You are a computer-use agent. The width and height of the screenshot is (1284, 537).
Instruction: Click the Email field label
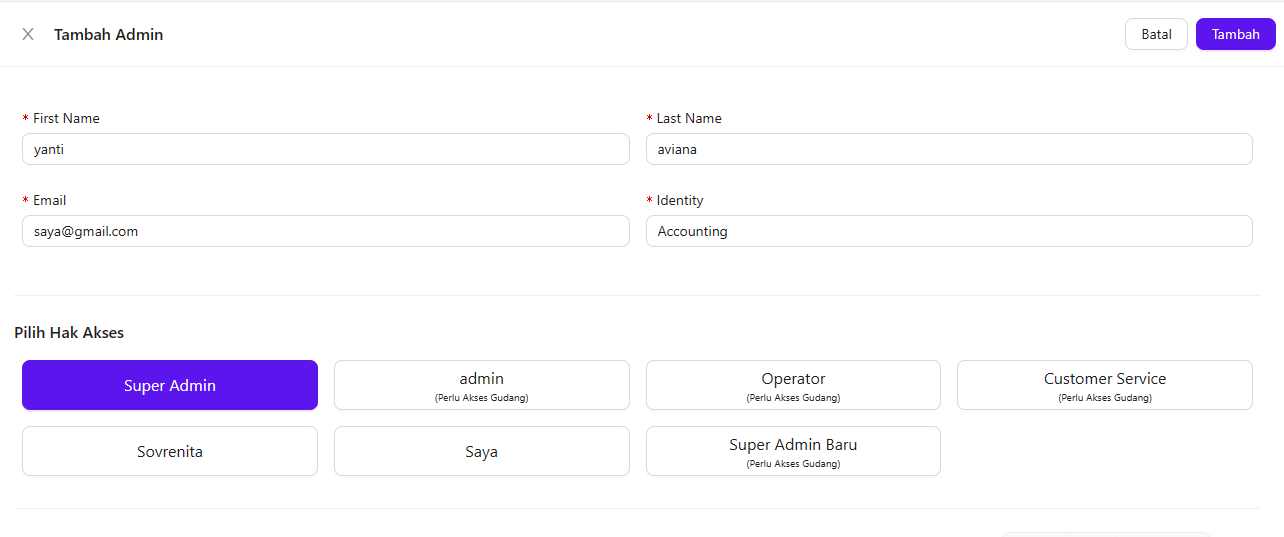click(50, 200)
